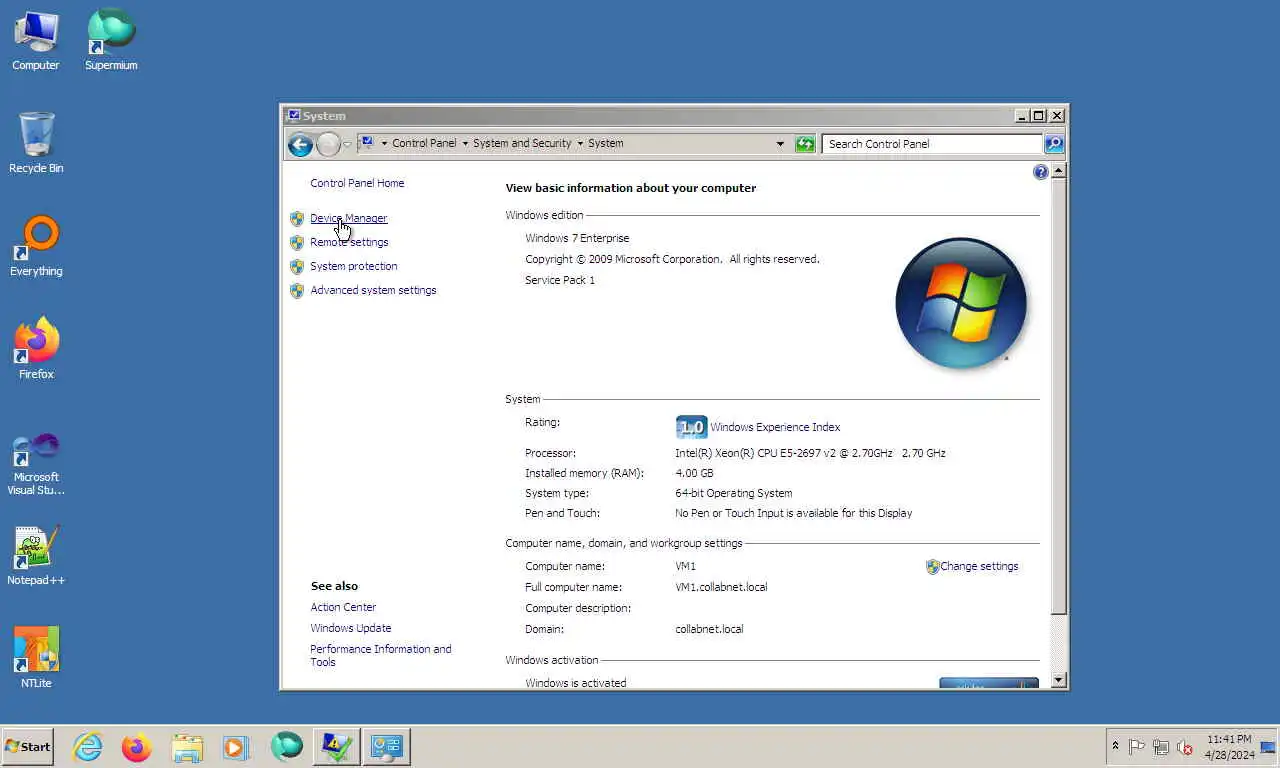This screenshot has width=1280, height=768.
Task: Select the Recycle Bin desktop icon
Action: (x=36, y=143)
